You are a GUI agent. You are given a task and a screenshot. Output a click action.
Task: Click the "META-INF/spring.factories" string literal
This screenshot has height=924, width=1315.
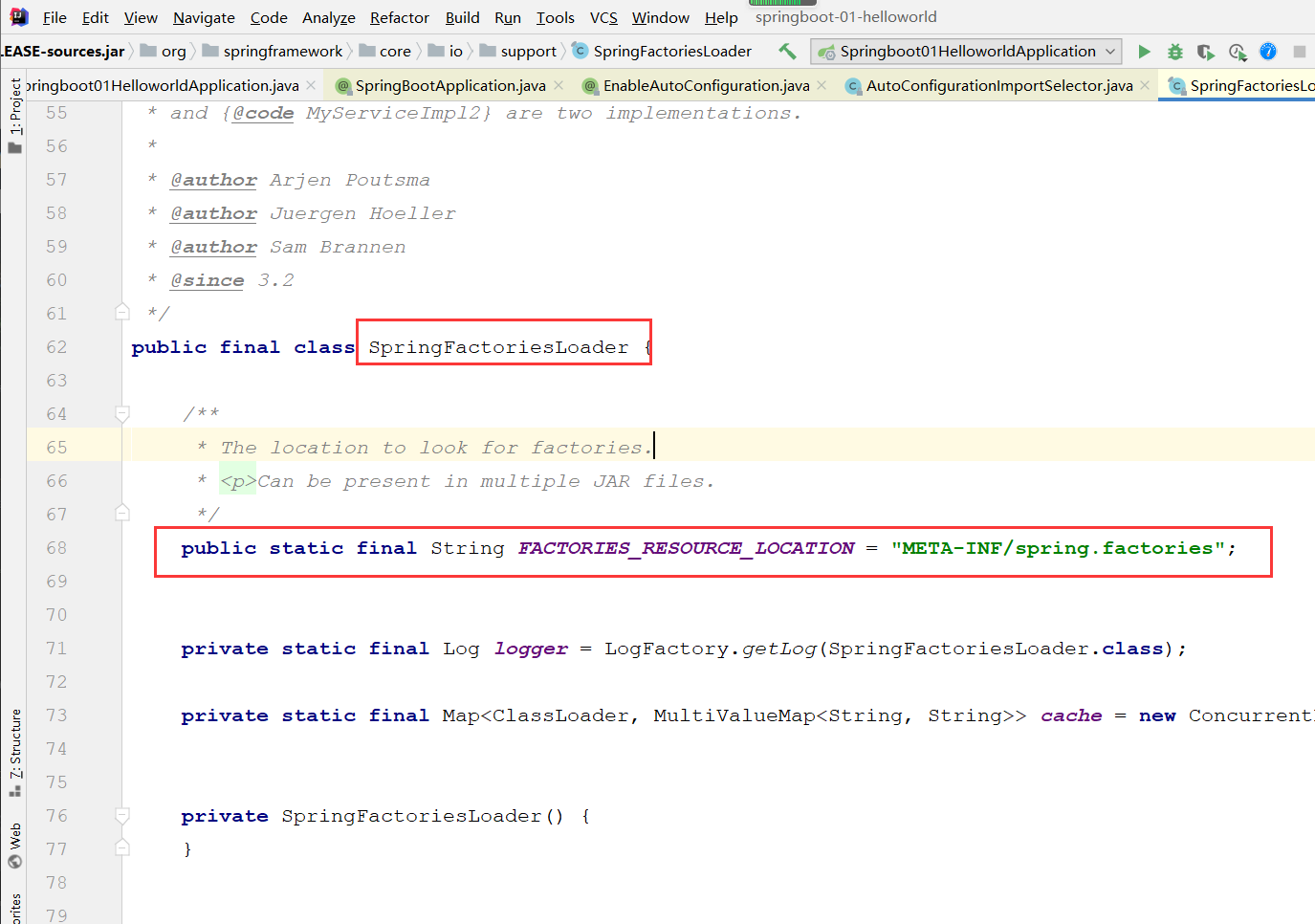(x=1059, y=548)
